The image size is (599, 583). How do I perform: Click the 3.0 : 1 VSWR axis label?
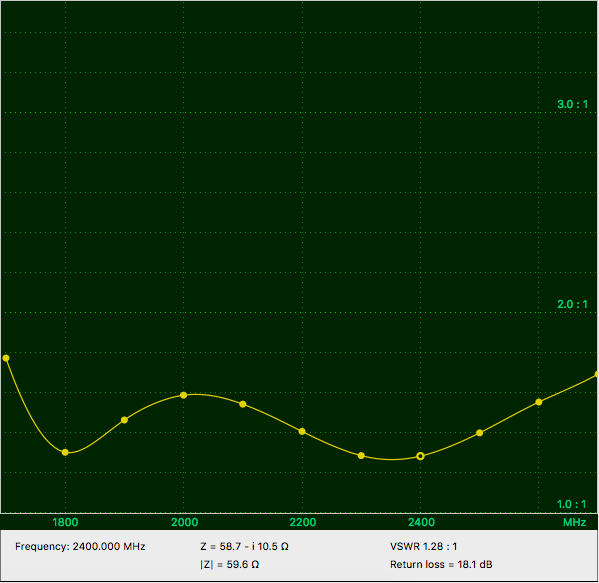pyautogui.click(x=572, y=104)
